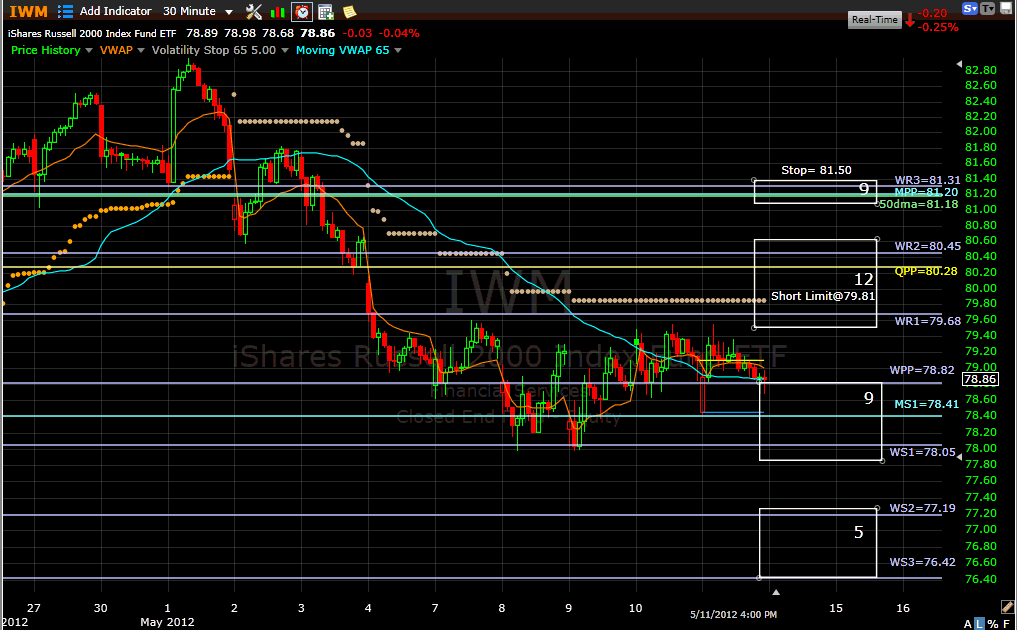Click the -0.25% change value
Screen dimensions: 1017x630
click(x=938, y=27)
